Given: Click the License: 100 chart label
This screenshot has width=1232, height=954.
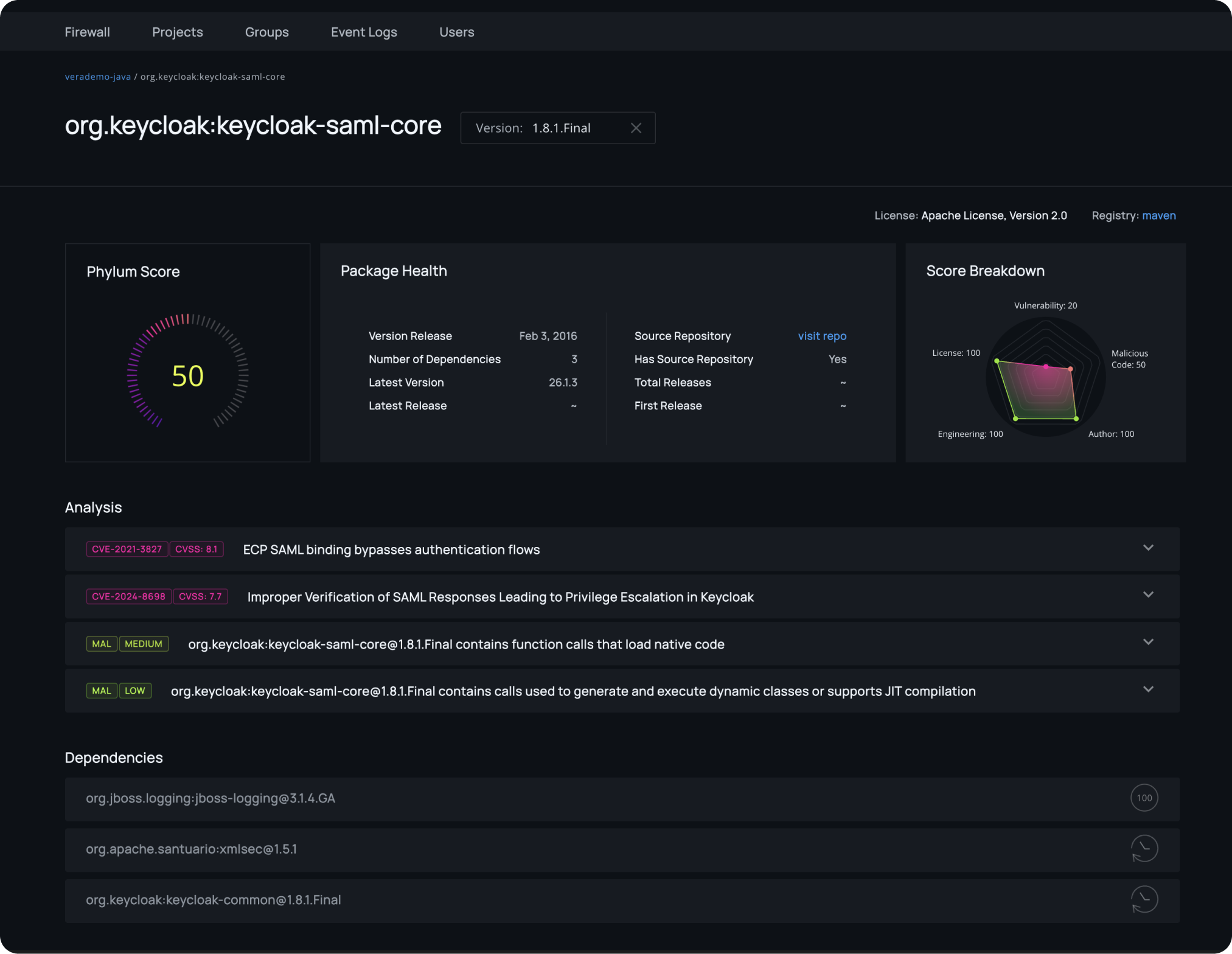Looking at the screenshot, I should click(x=956, y=353).
